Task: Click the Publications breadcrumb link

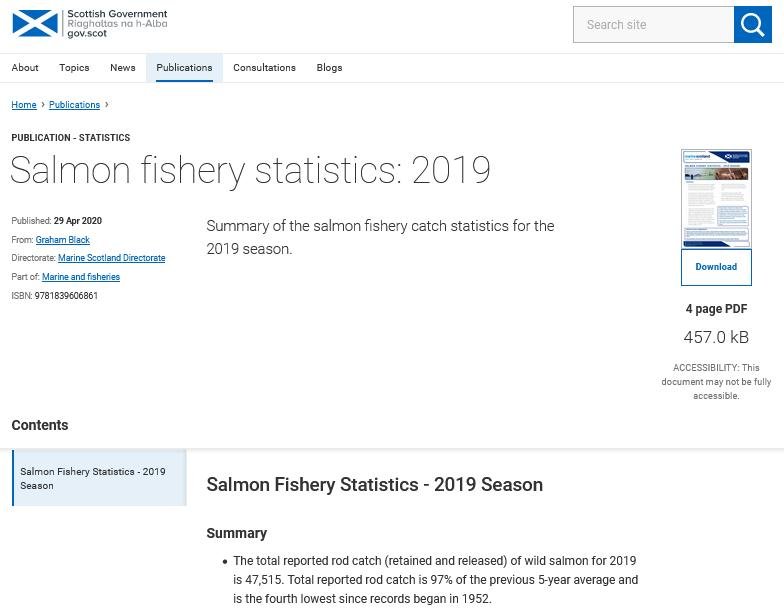Action: click(x=74, y=105)
